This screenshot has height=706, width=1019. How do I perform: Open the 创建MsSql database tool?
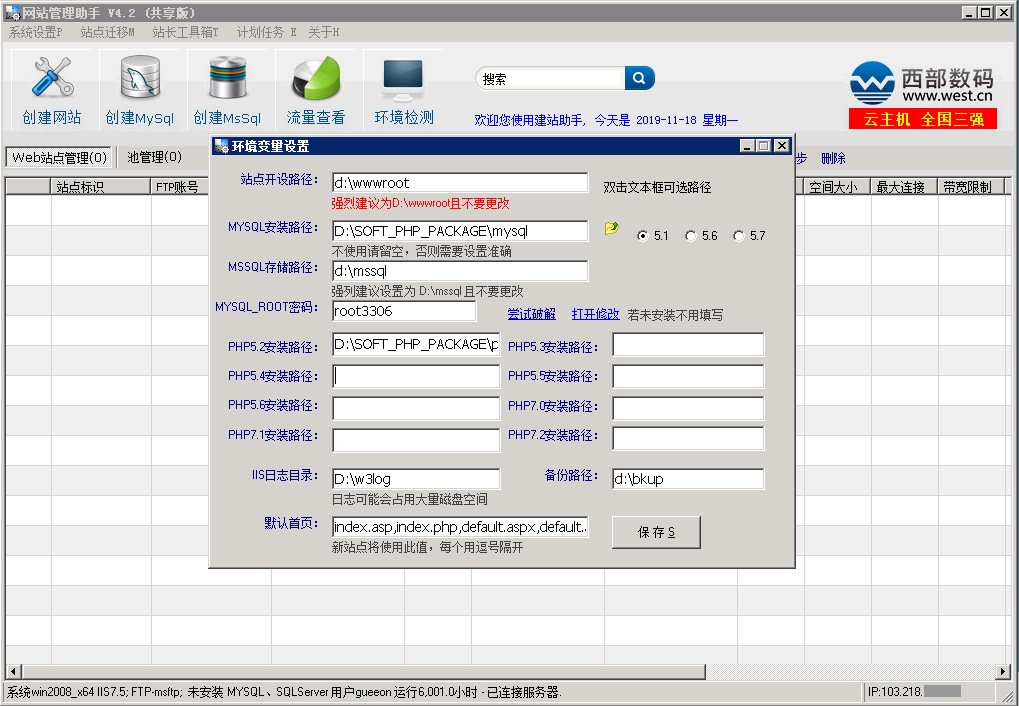pos(227,90)
